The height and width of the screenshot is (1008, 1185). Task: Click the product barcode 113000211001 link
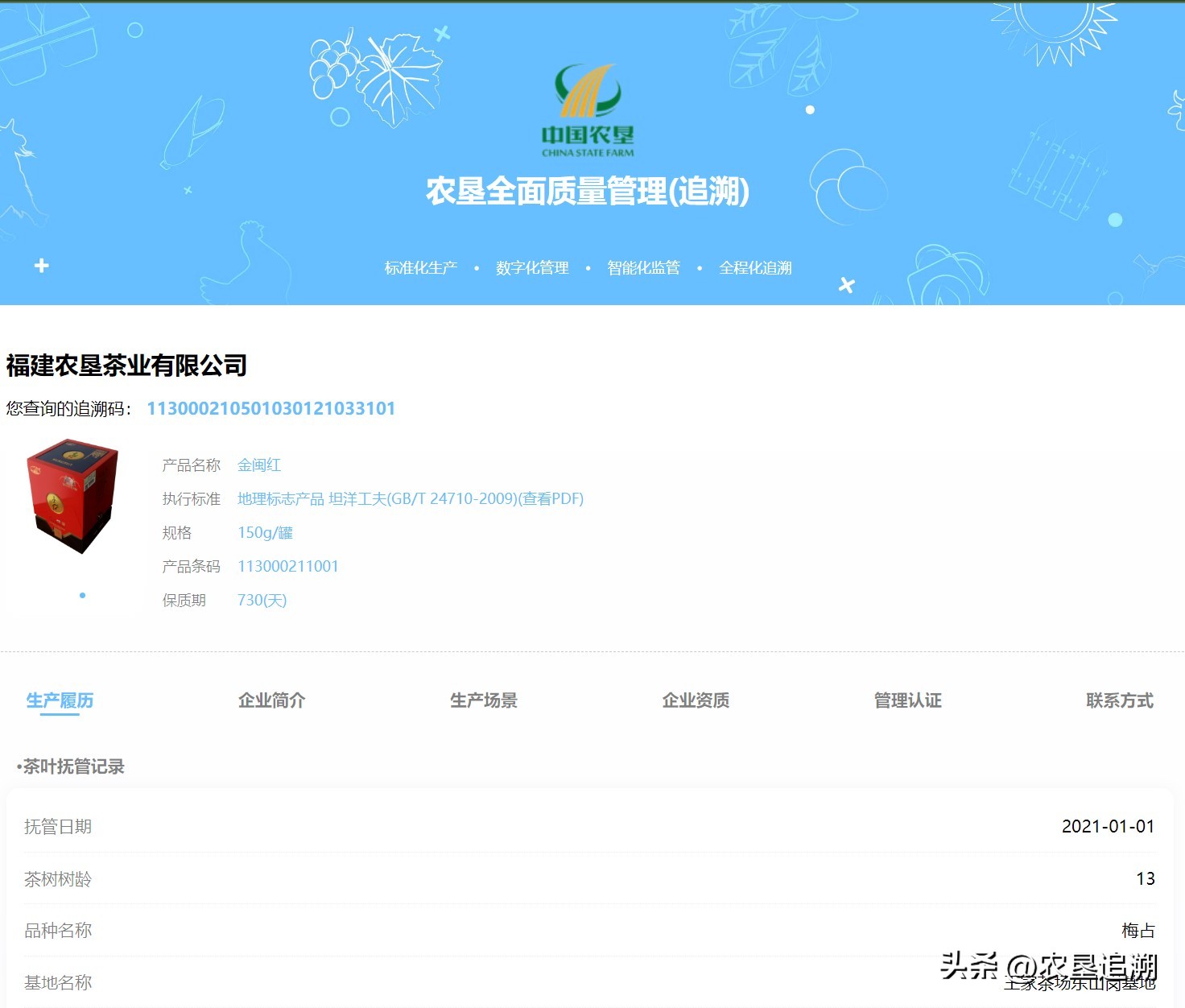(289, 566)
